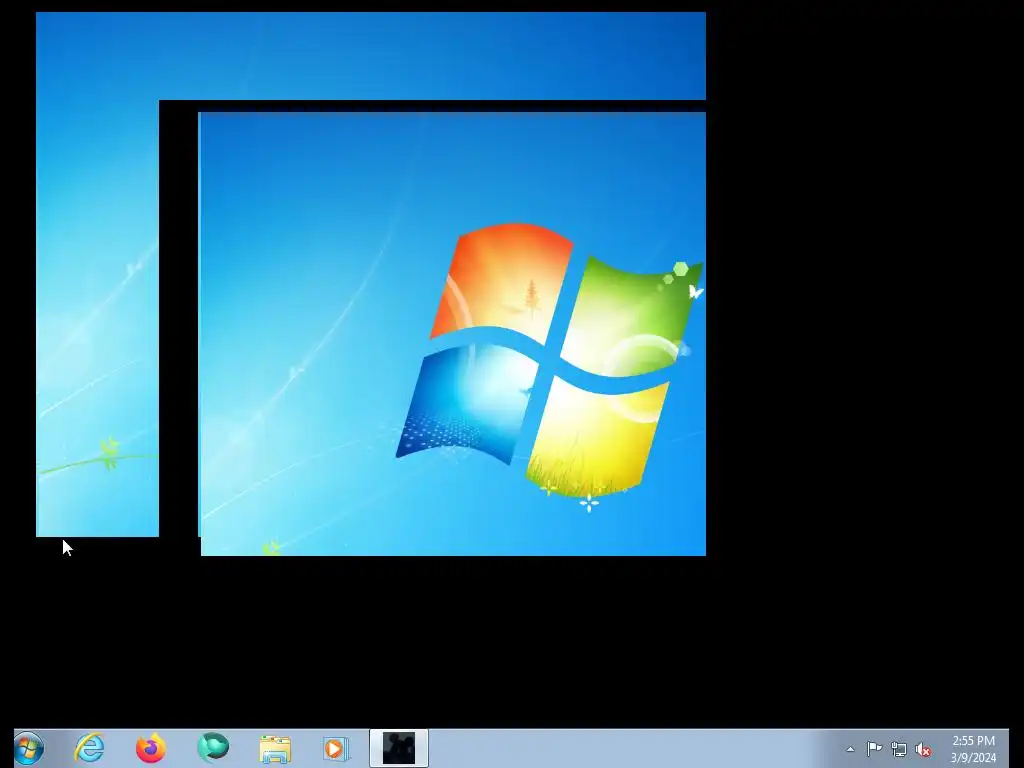Launch Windows Media Player
Image resolution: width=1024 pixels, height=768 pixels.
click(336, 748)
